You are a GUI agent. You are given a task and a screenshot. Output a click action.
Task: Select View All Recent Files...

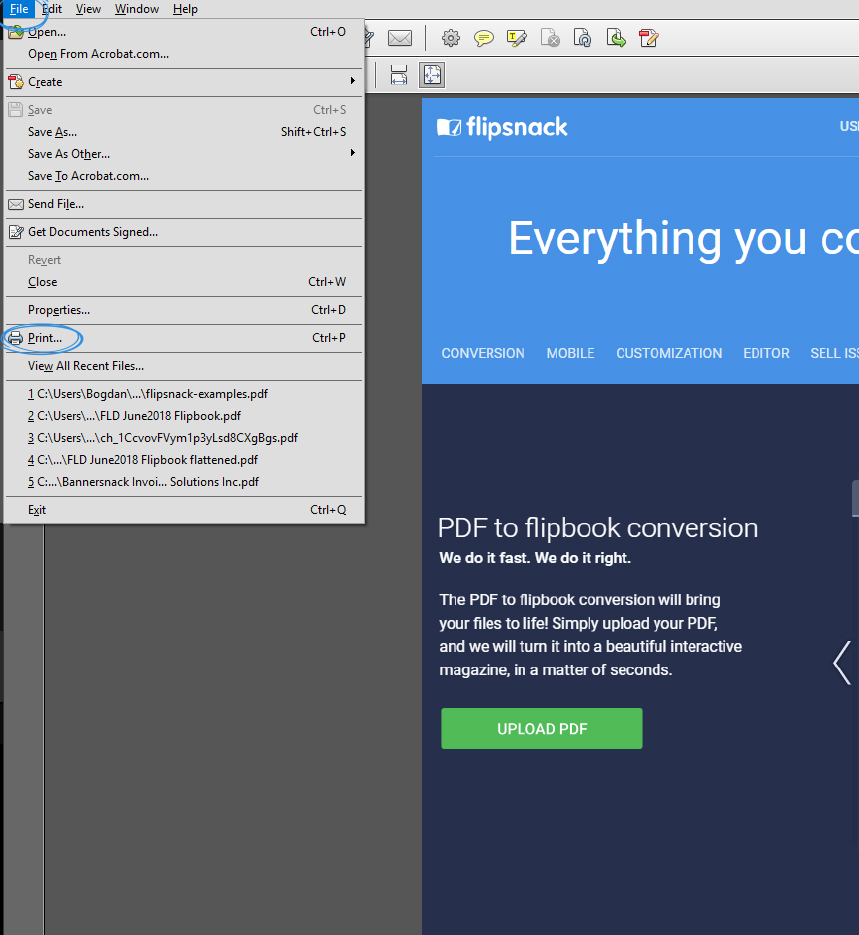click(x=184, y=366)
